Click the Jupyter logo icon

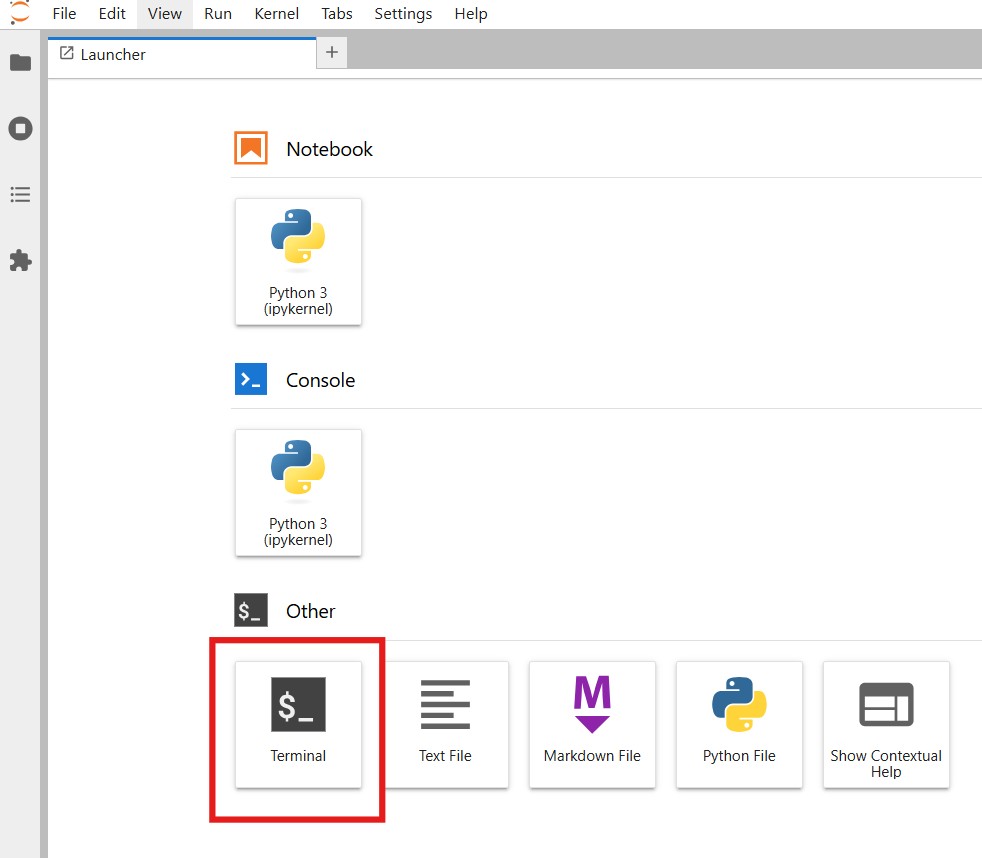(x=19, y=13)
